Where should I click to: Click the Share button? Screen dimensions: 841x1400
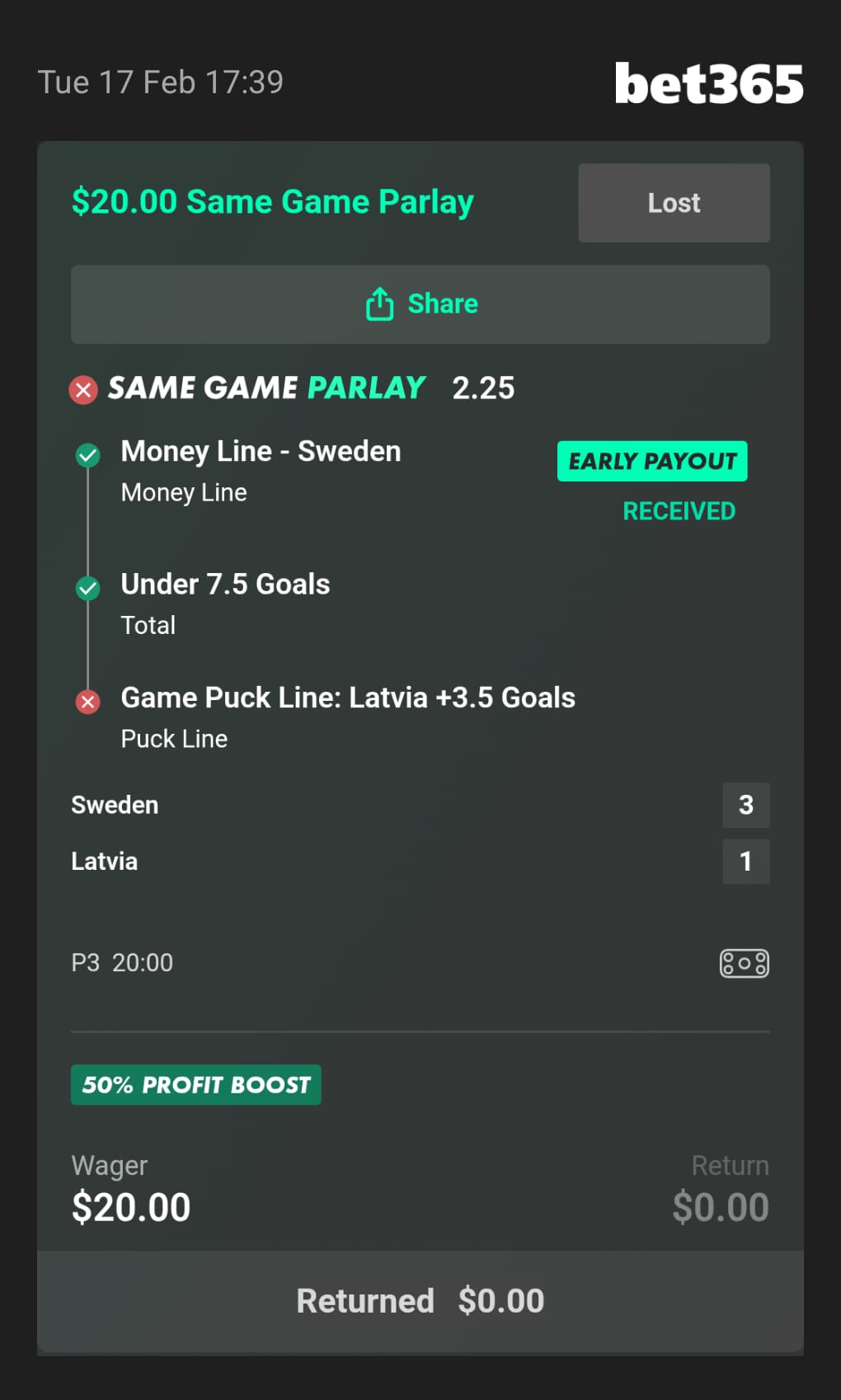[x=420, y=304]
